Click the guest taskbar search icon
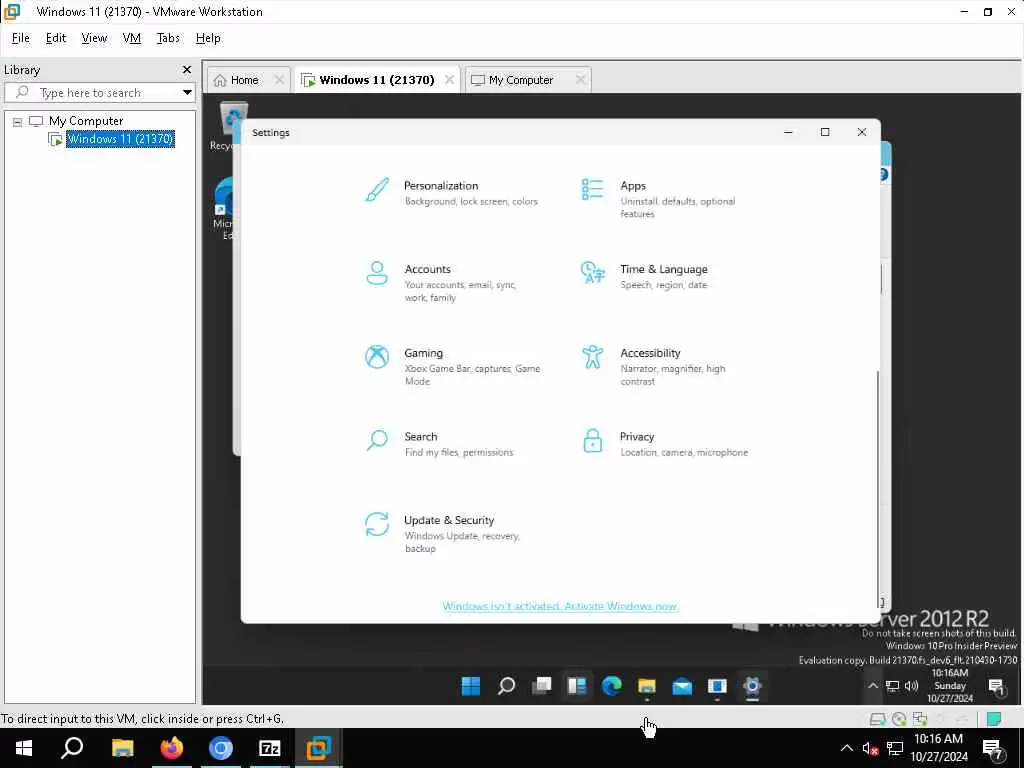The width and height of the screenshot is (1024, 768). point(506,686)
